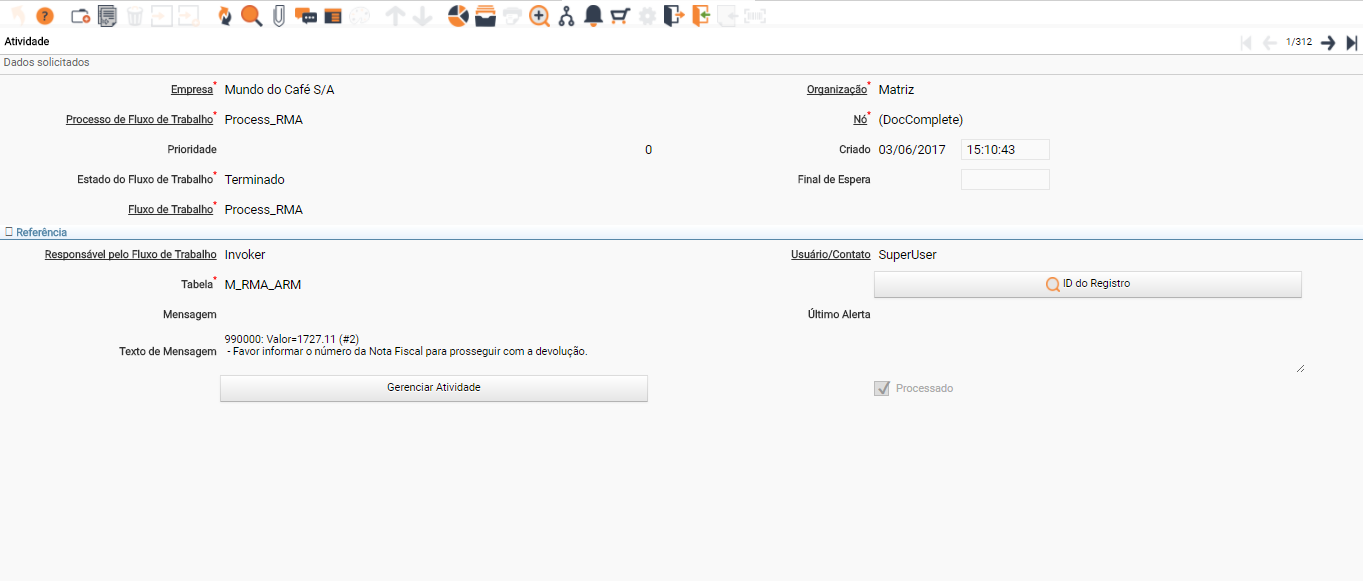Click the text area resize handle corner
This screenshot has width=1363, height=581.
1300,368
